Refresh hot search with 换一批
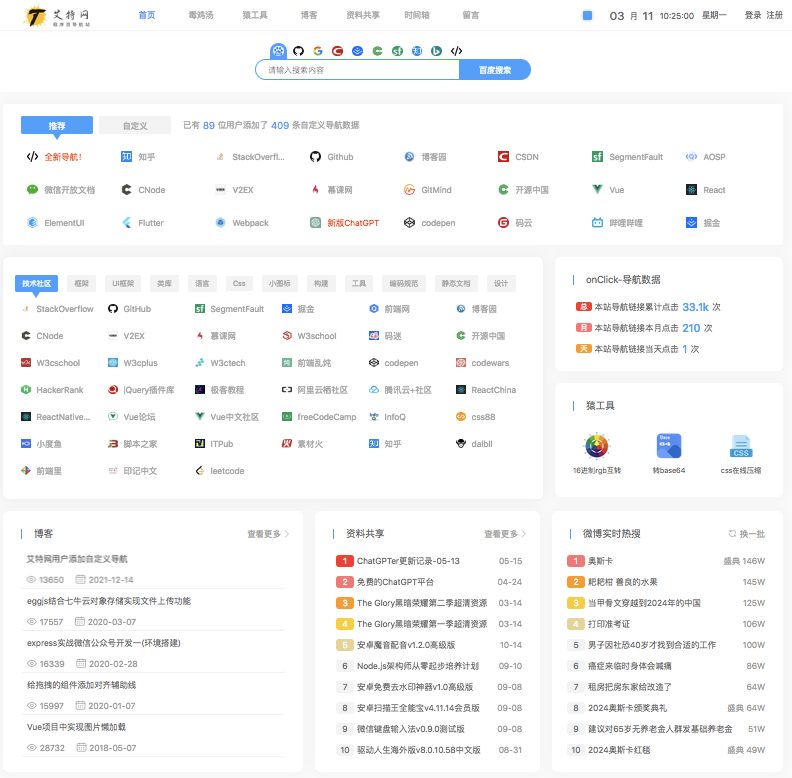This screenshot has width=792, height=778. point(747,534)
